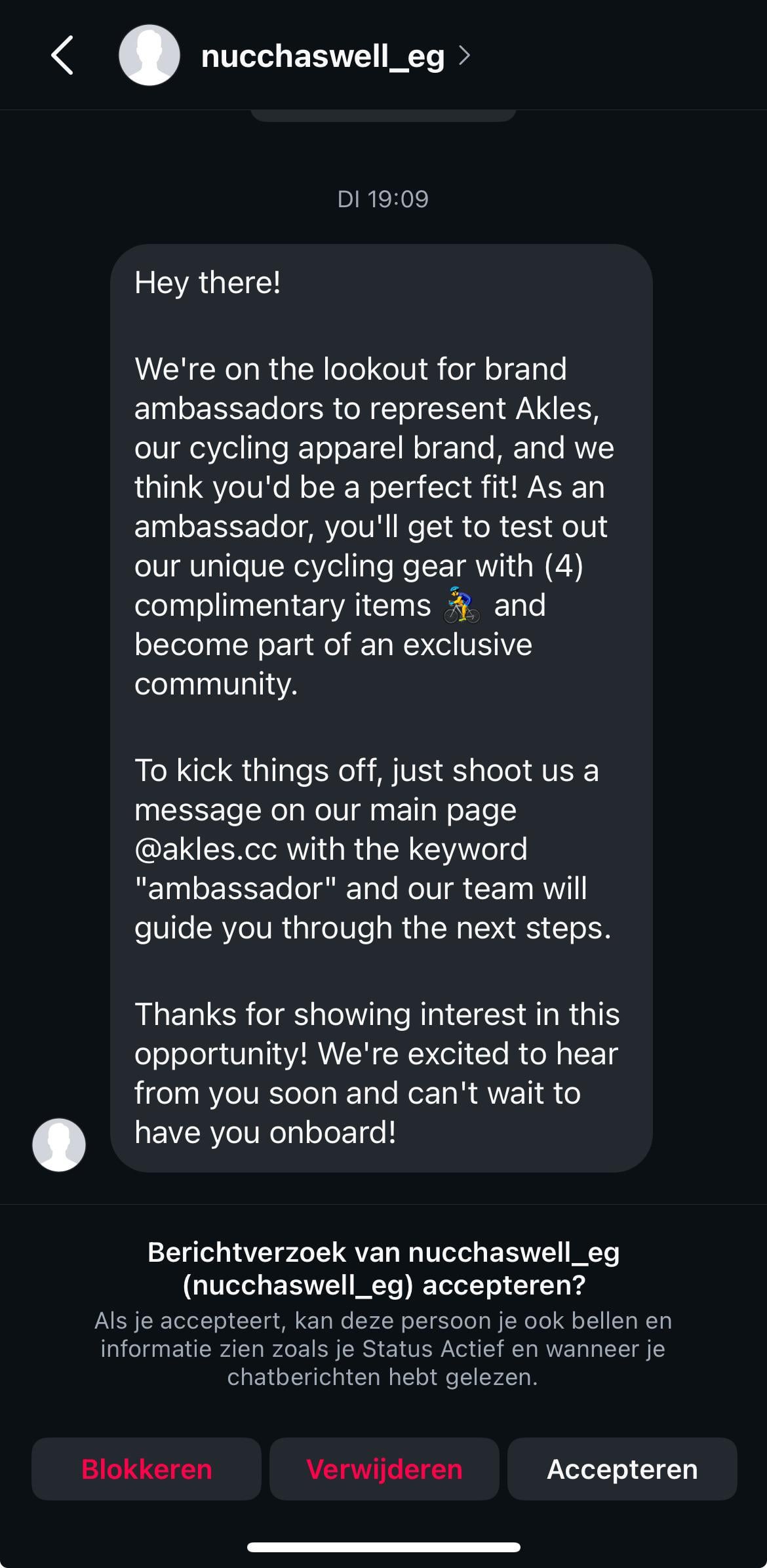
Task: Tap the cyclist emoji in the message
Action: point(462,605)
